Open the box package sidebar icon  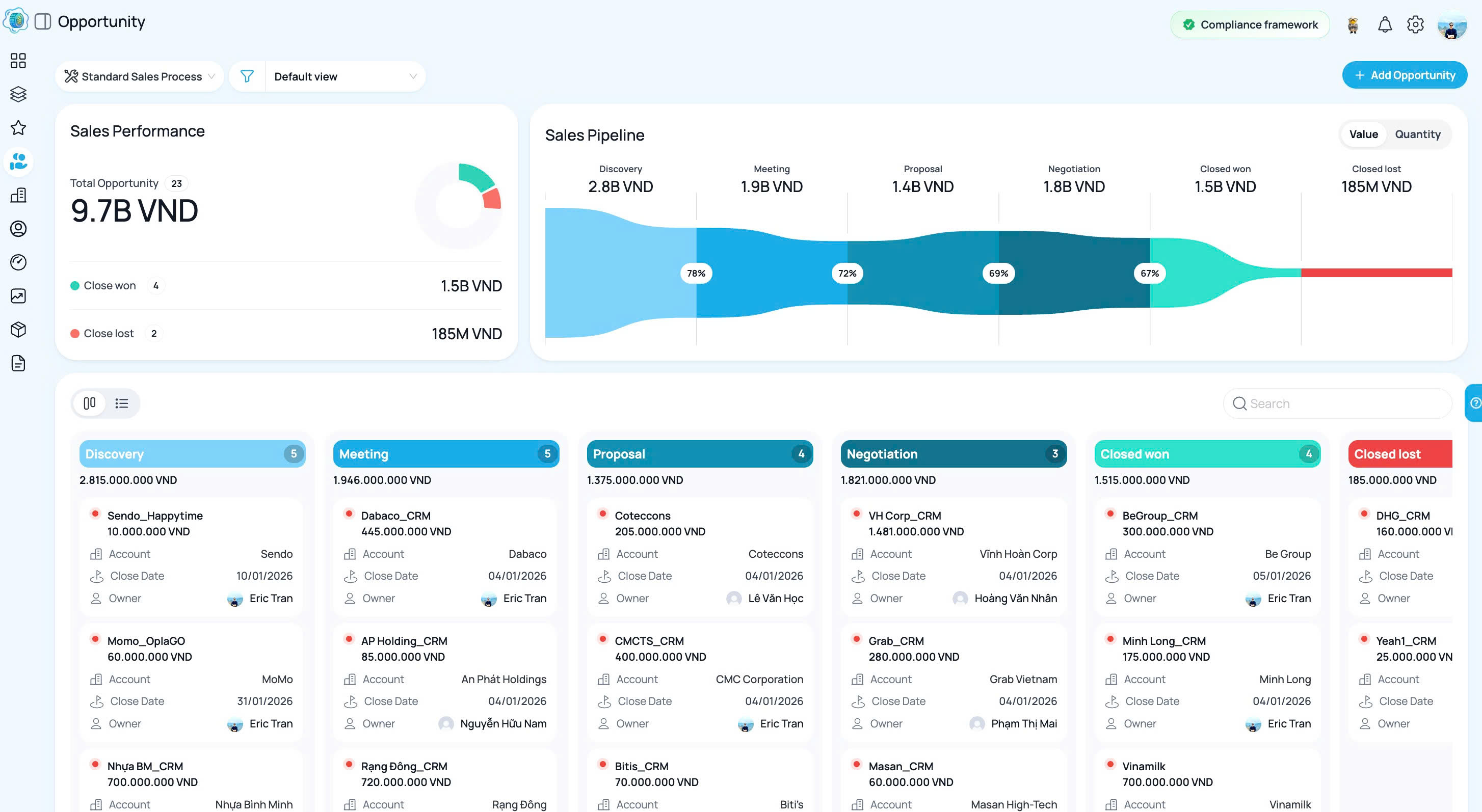coord(18,330)
